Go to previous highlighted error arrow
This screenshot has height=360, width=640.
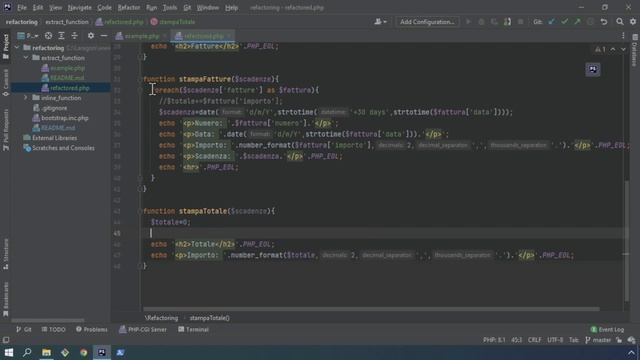point(613,49)
